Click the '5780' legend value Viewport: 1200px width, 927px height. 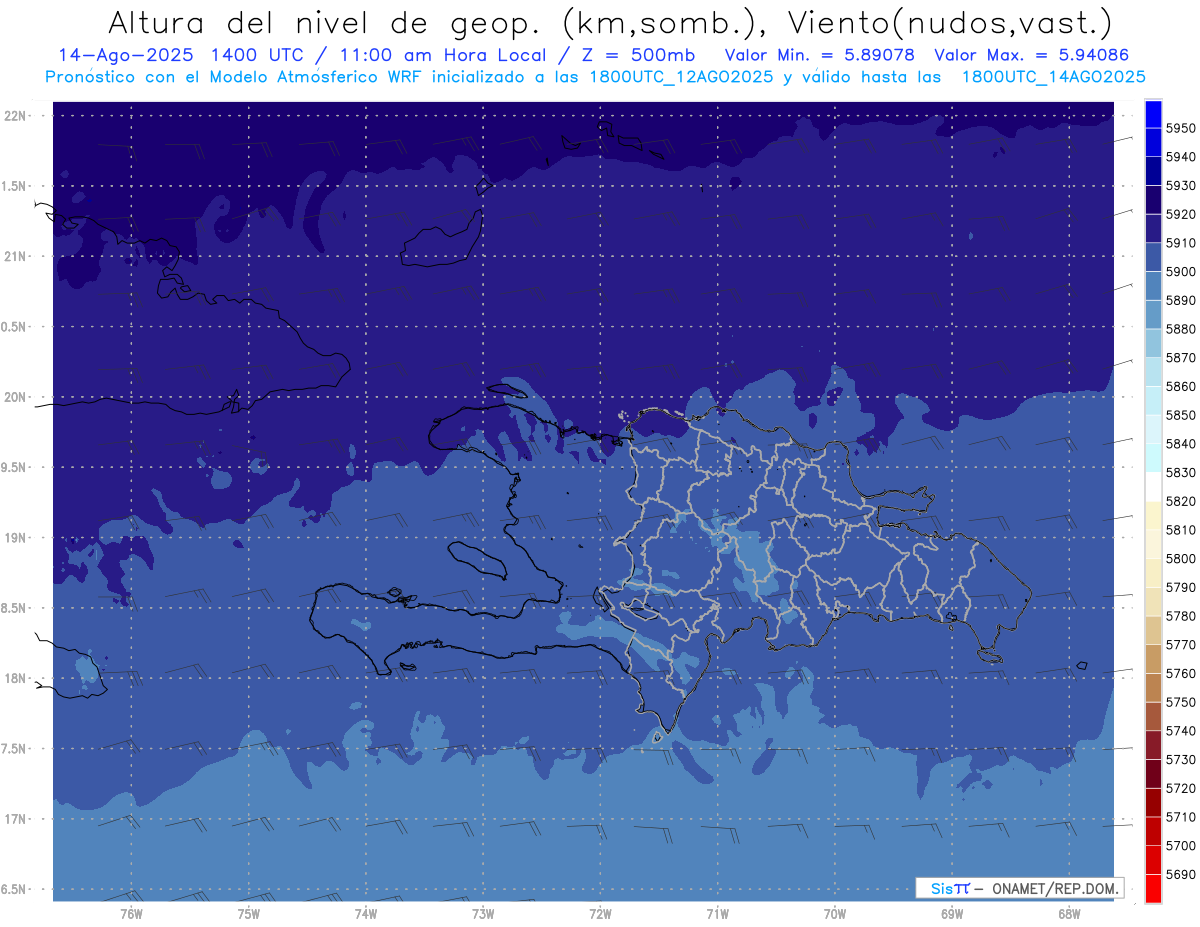(x=1181, y=616)
